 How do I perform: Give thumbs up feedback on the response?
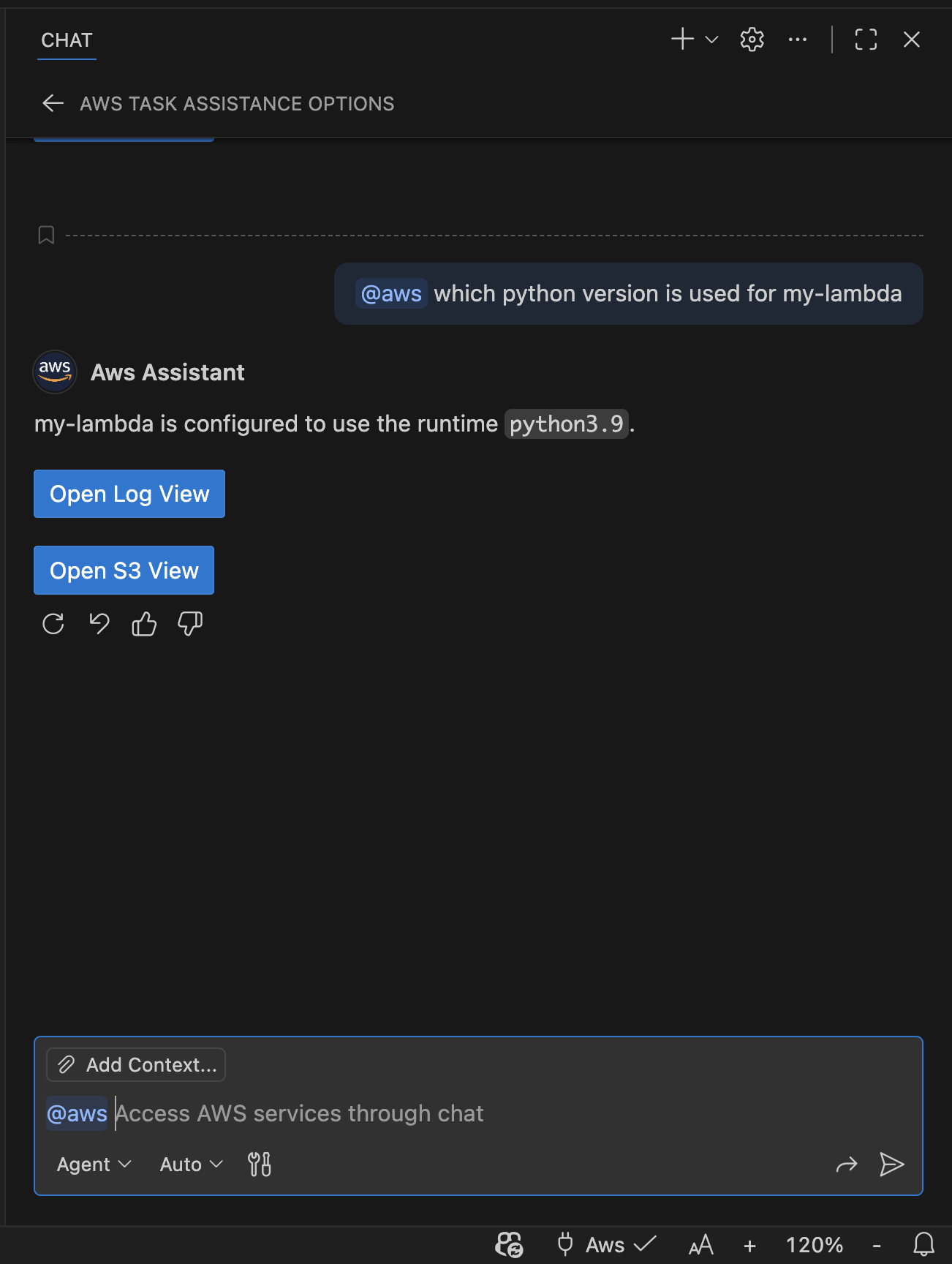143,624
